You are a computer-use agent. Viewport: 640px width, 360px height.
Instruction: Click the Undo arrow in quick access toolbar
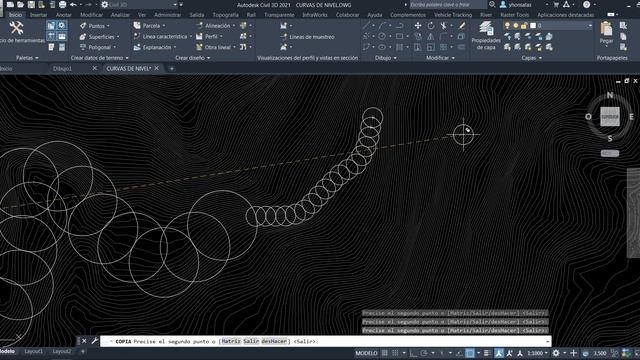(73, 5)
